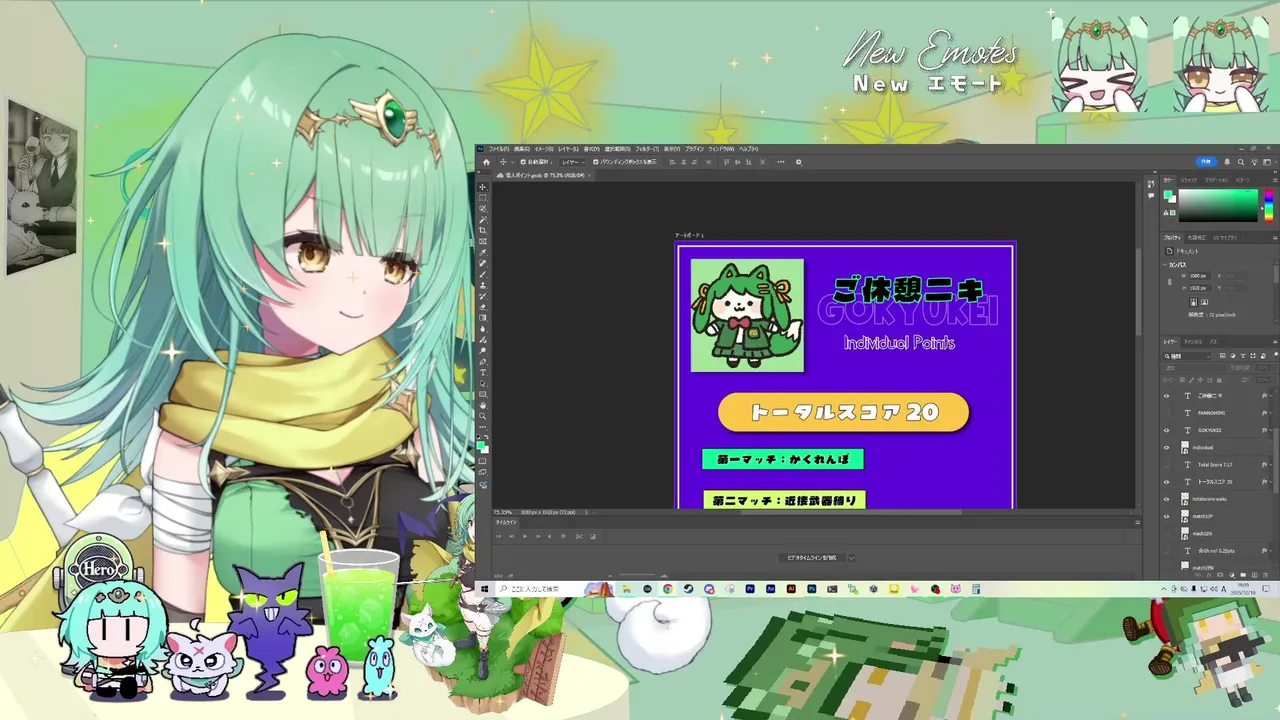Click the filter for type layers T icon
The width and height of the screenshot is (1280, 720).
tap(1242, 355)
